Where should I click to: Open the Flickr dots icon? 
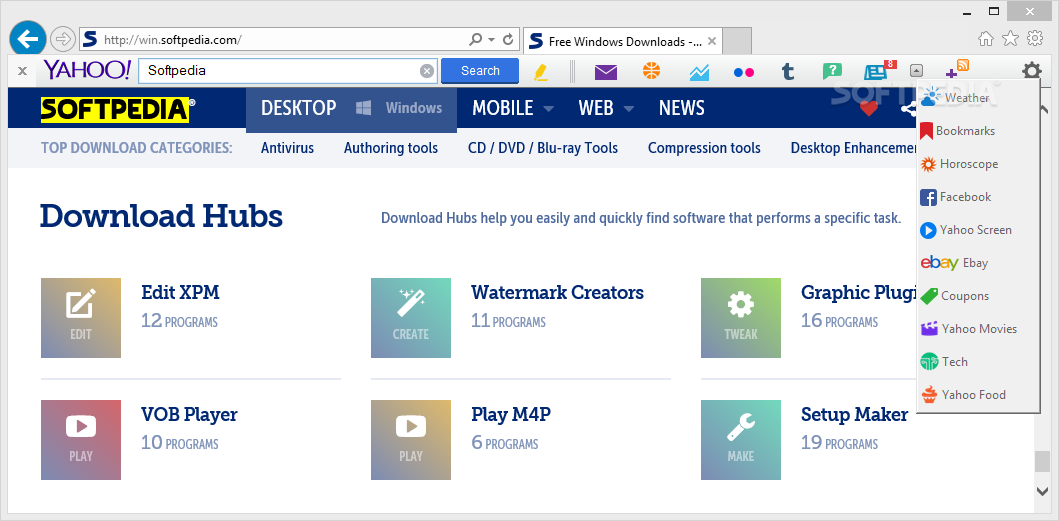point(744,72)
